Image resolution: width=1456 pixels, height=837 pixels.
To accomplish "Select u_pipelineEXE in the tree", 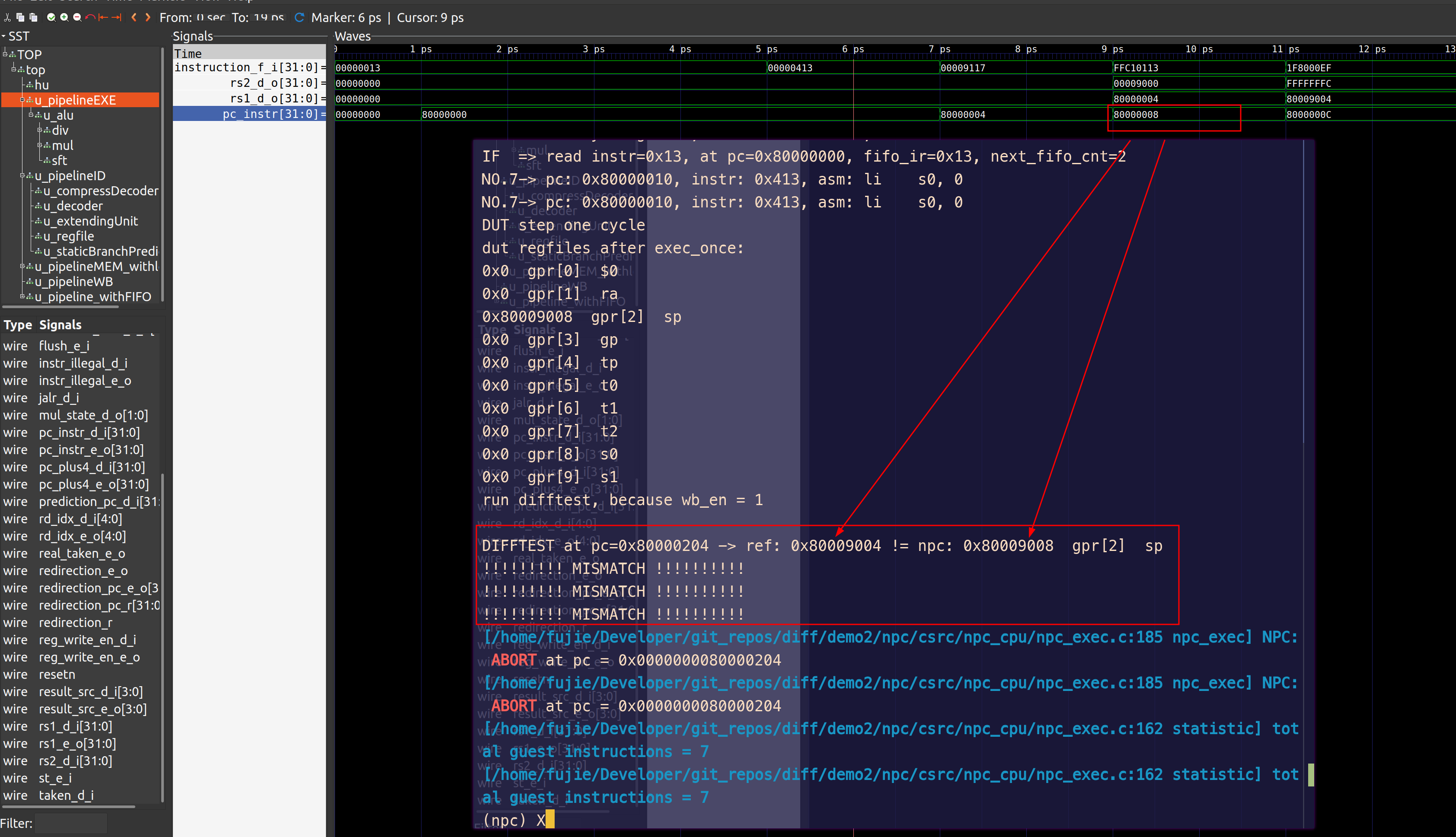I will click(x=75, y=100).
